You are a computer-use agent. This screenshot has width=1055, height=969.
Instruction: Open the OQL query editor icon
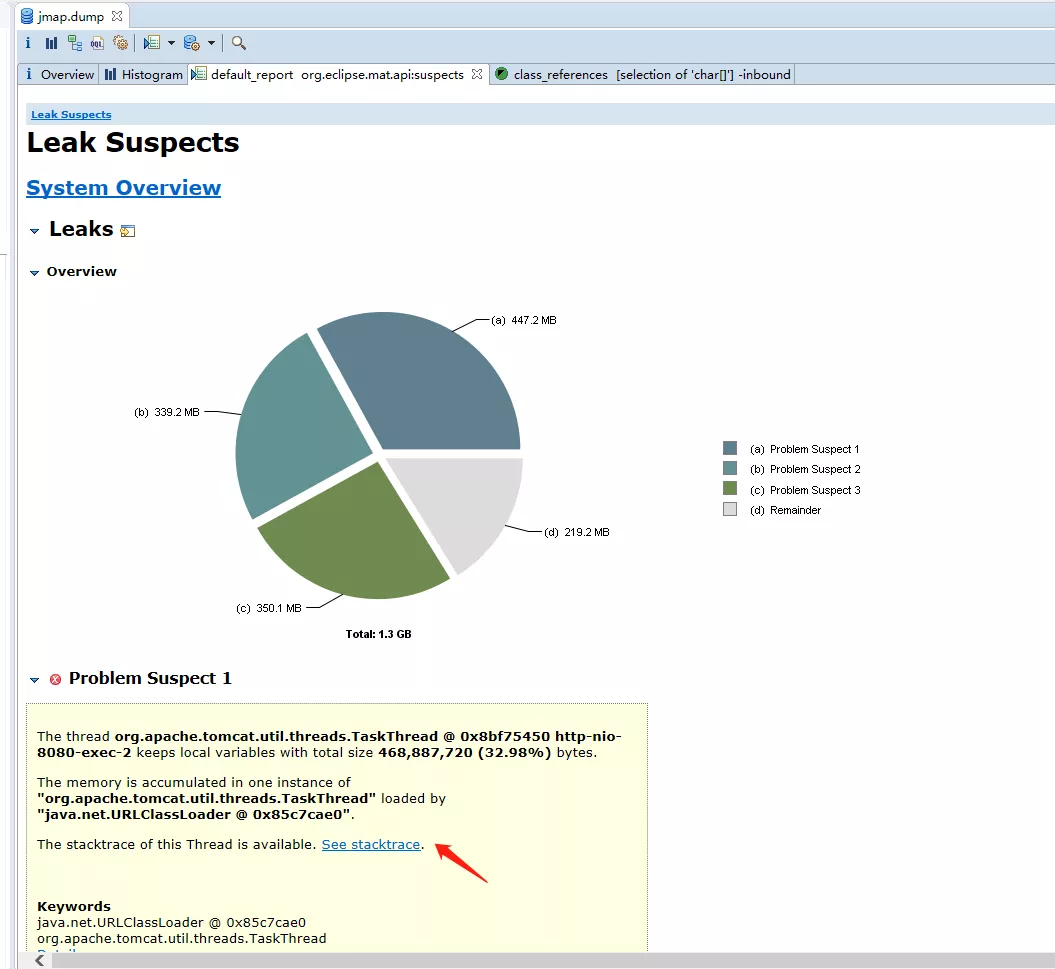[98, 43]
